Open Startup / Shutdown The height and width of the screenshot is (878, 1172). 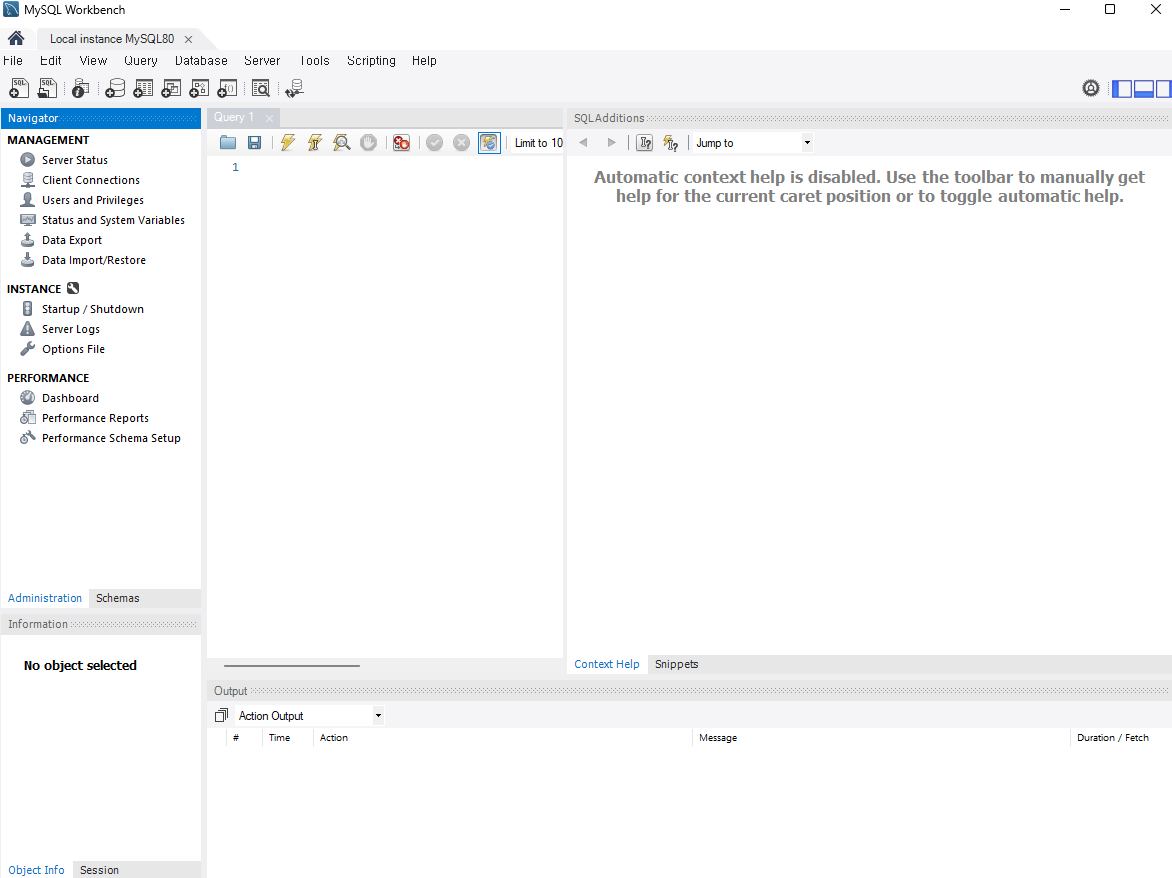coord(93,309)
